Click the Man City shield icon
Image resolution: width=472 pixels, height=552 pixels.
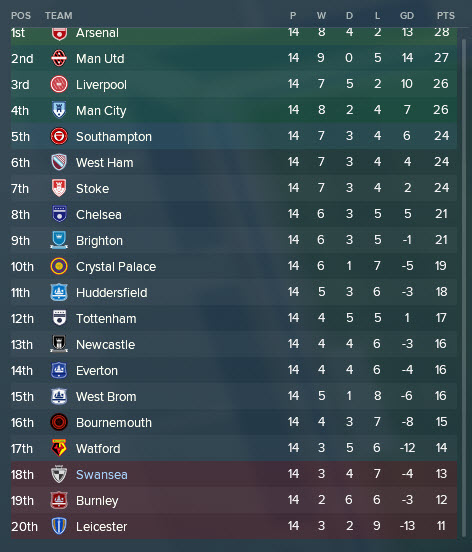pyautogui.click(x=59, y=110)
